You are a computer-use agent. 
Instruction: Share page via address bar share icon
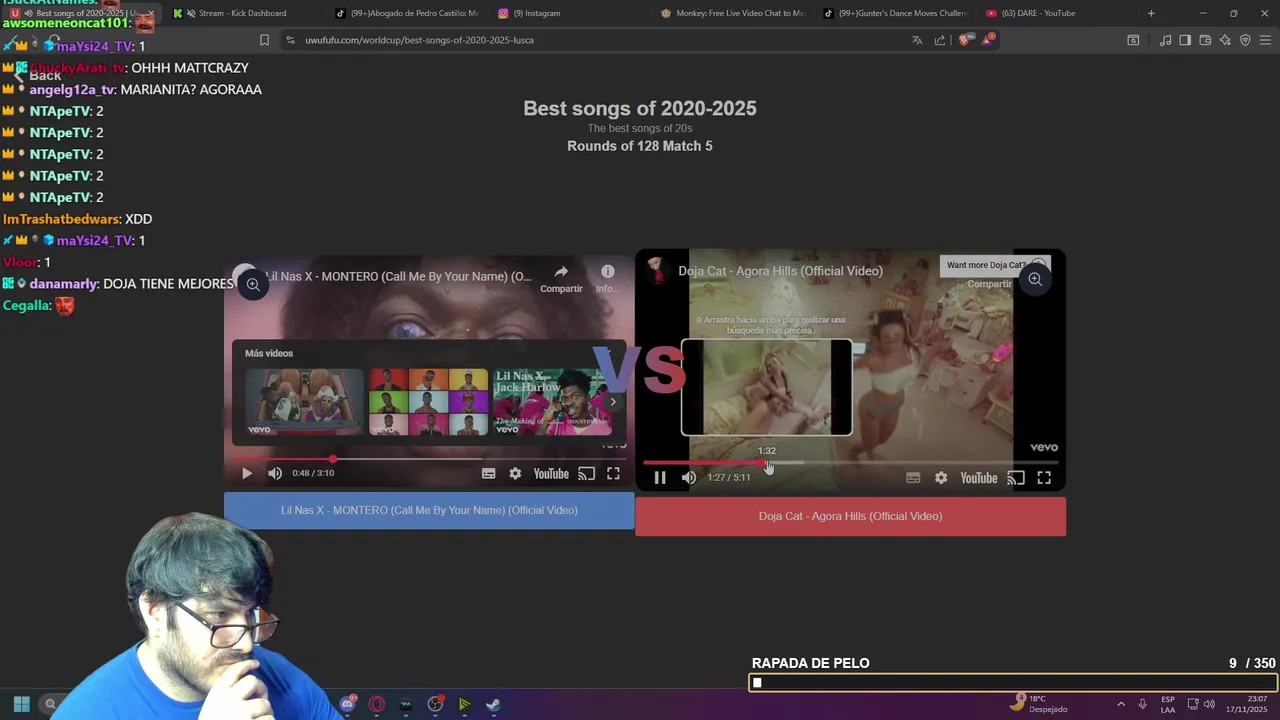point(940,40)
